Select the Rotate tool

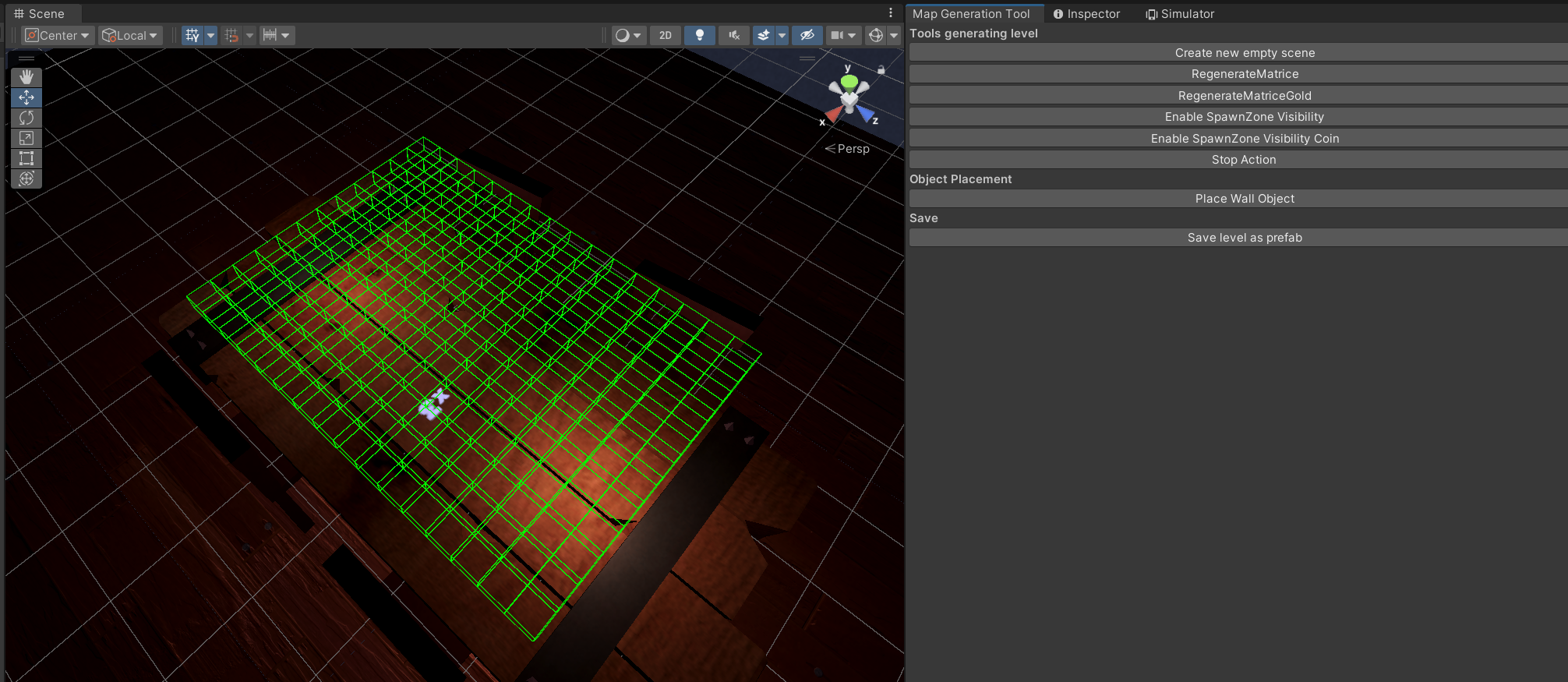tap(26, 118)
